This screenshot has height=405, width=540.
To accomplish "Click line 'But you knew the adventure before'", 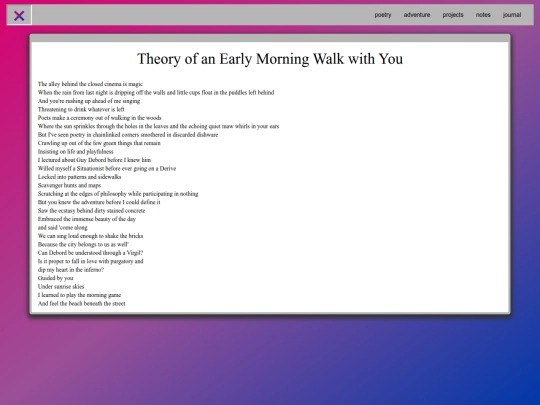I will (x=99, y=202).
